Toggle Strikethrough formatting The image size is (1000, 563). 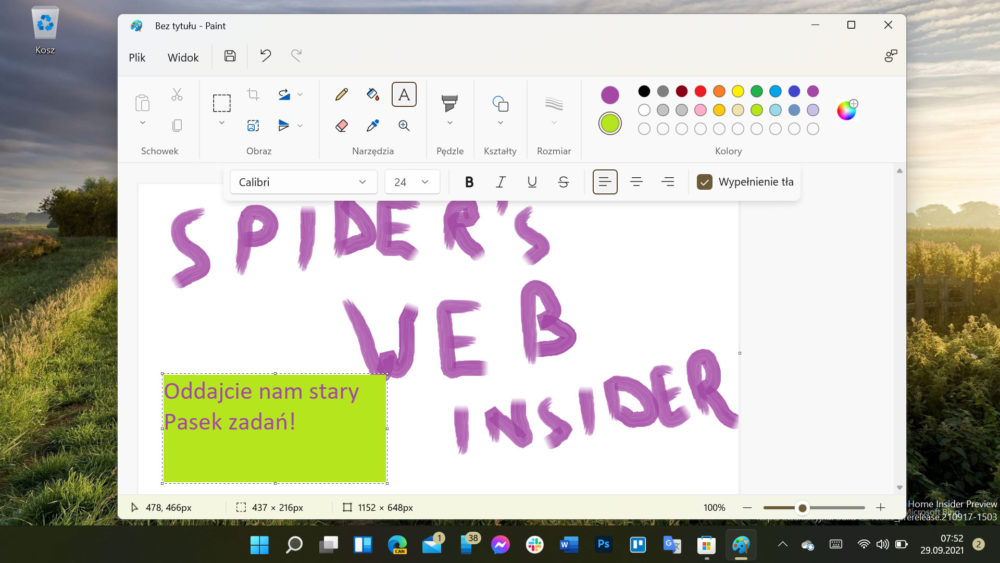tap(563, 182)
